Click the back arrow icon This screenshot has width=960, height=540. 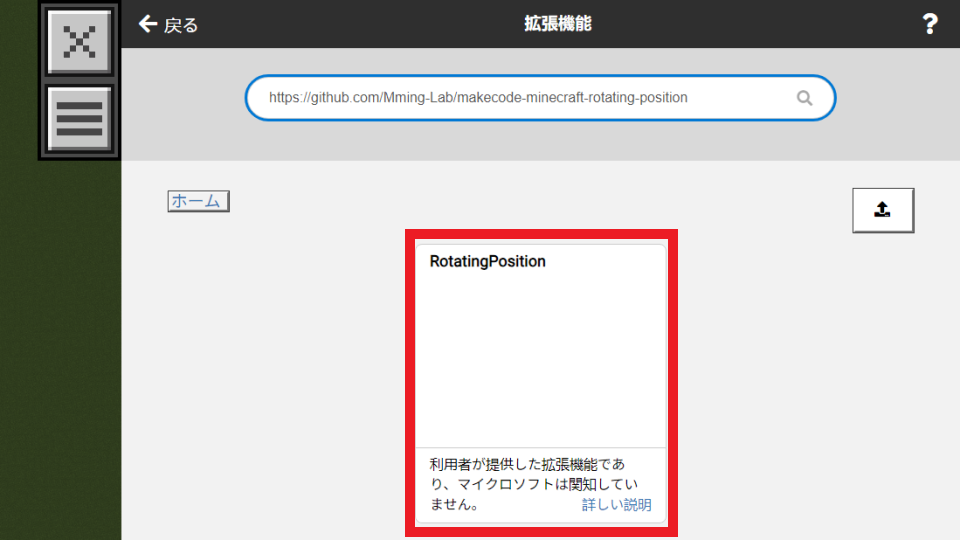(148, 24)
